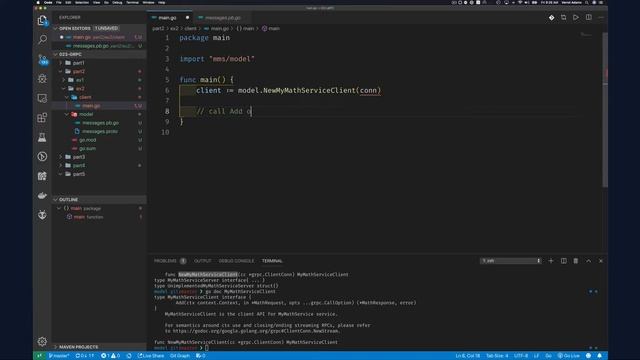Open the Docker whale icon in activity bar
The width and height of the screenshot is (640, 360).
(42, 196)
